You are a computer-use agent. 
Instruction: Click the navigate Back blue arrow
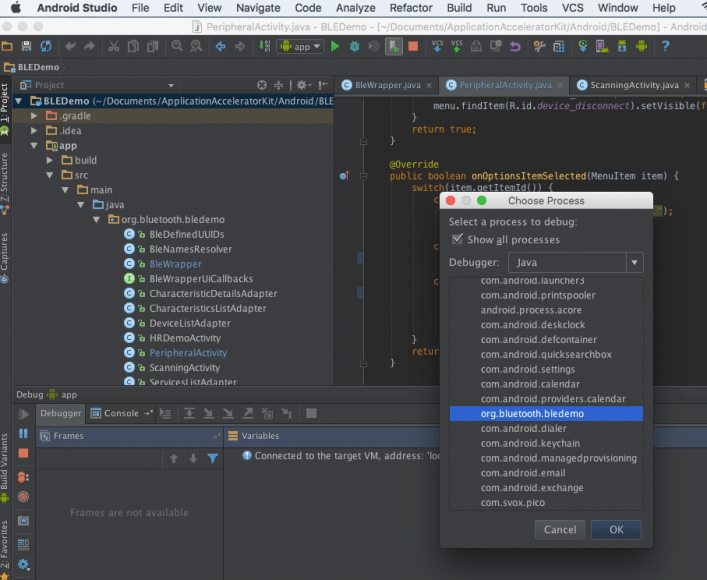[220, 46]
